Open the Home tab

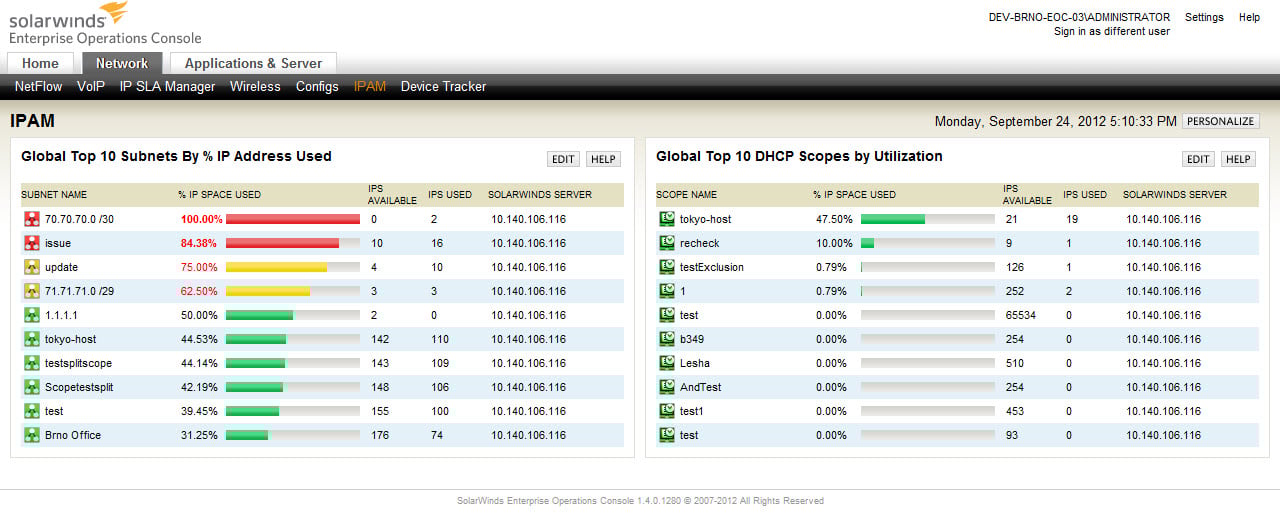click(41, 63)
